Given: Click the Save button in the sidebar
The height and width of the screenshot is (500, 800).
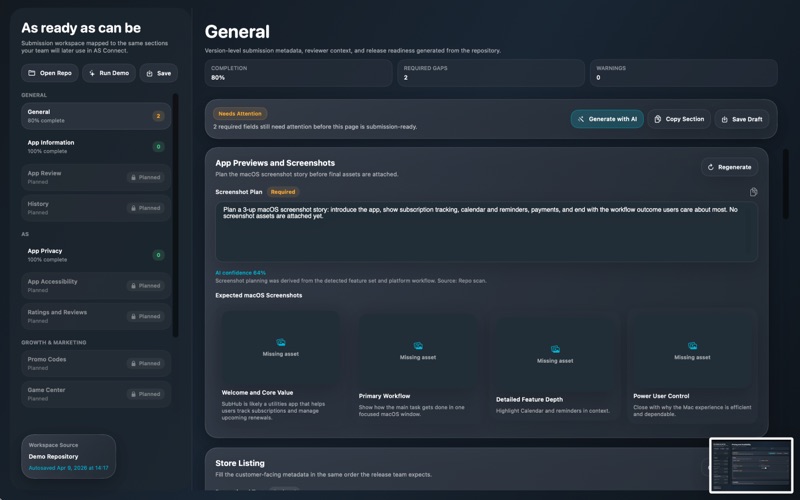Looking at the screenshot, I should [158, 73].
